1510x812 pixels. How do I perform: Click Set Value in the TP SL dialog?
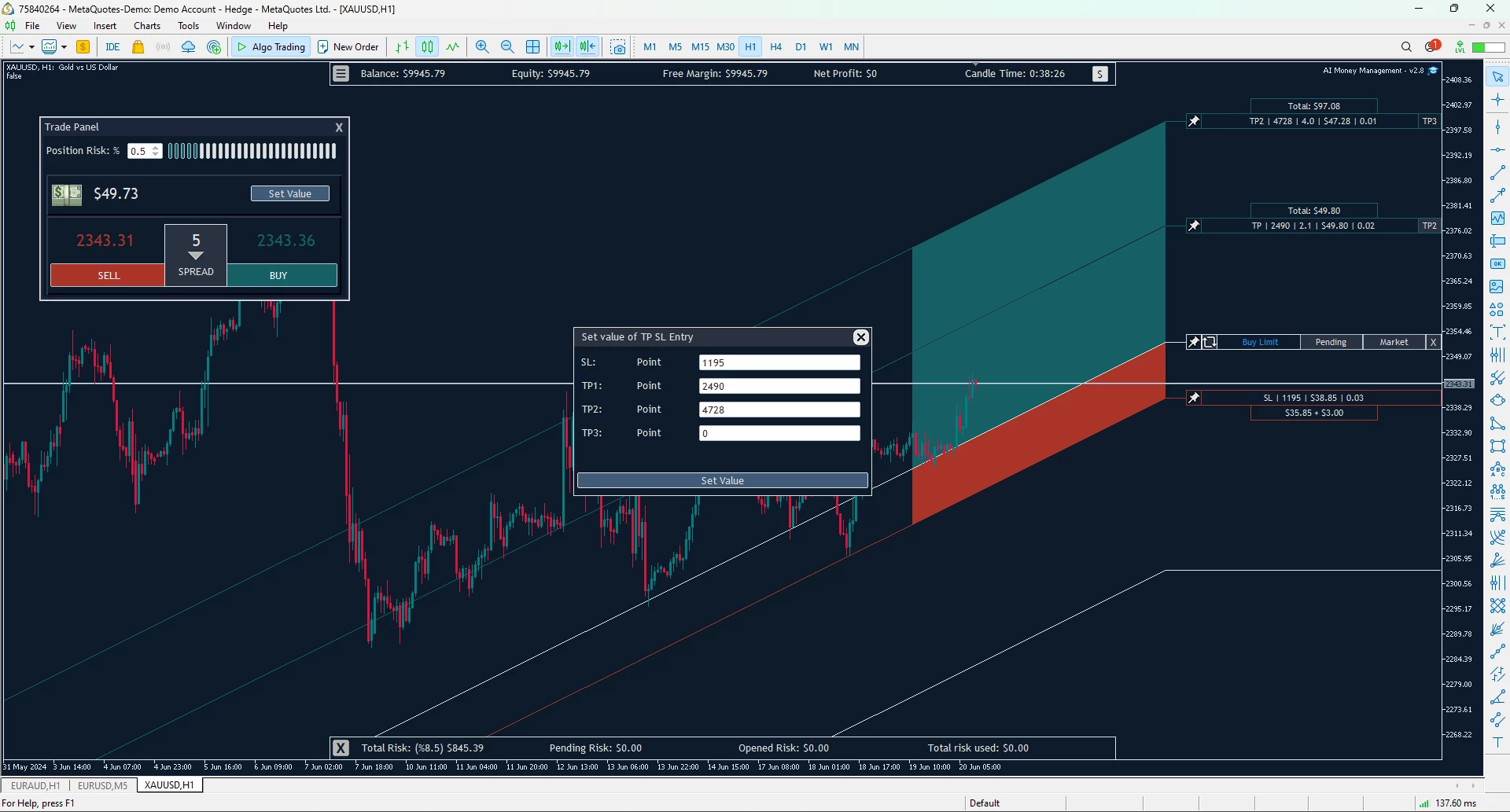[x=722, y=480]
